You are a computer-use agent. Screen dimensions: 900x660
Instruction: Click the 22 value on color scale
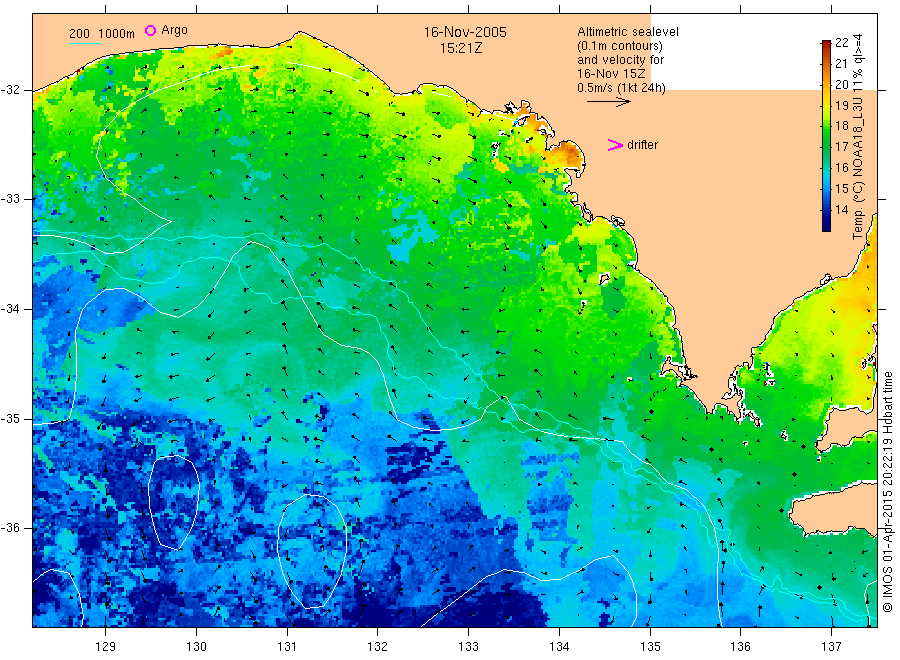coord(841,42)
